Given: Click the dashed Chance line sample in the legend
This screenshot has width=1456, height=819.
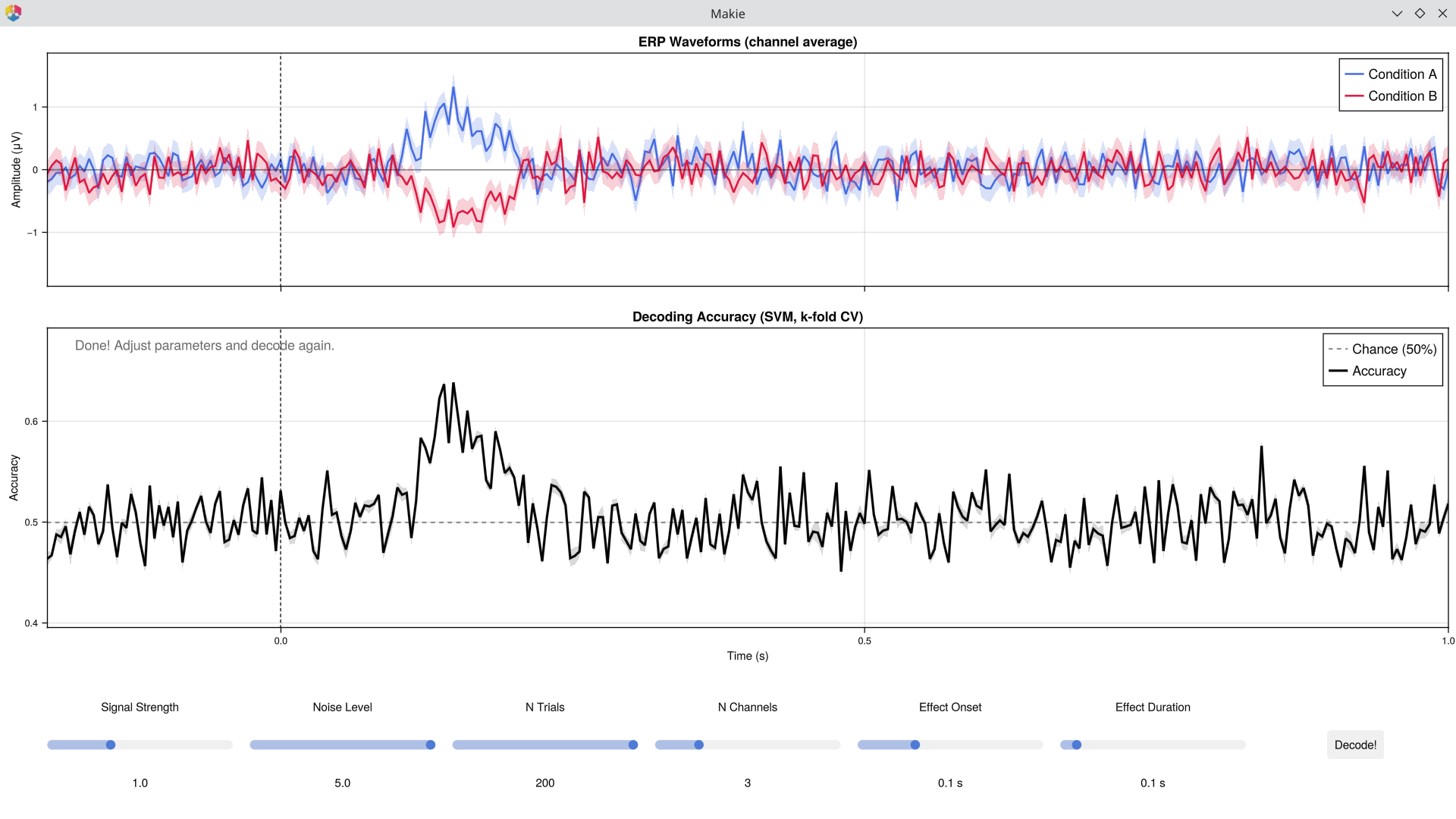Looking at the screenshot, I should pyautogui.click(x=1338, y=350).
